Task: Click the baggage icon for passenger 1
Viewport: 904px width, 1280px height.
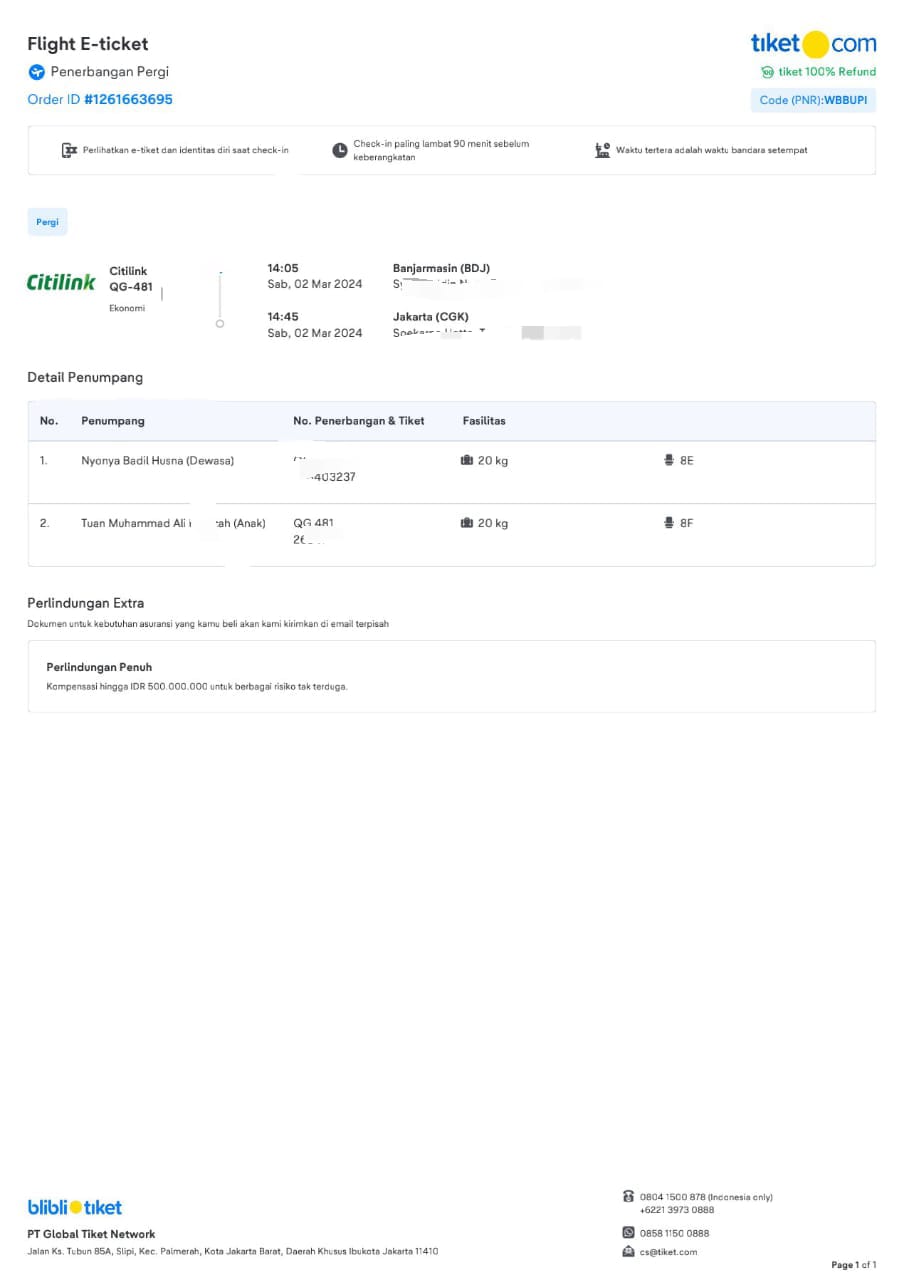Action: tap(466, 461)
